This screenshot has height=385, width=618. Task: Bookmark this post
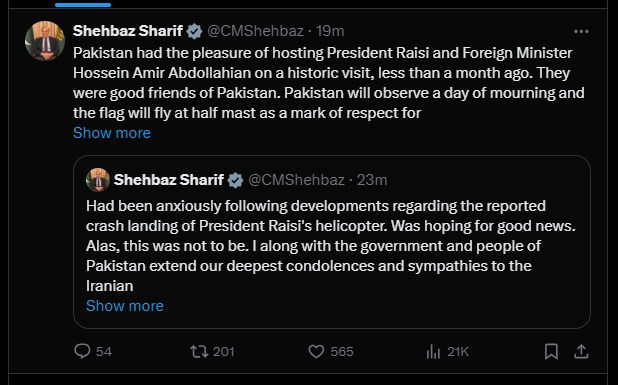(x=551, y=351)
